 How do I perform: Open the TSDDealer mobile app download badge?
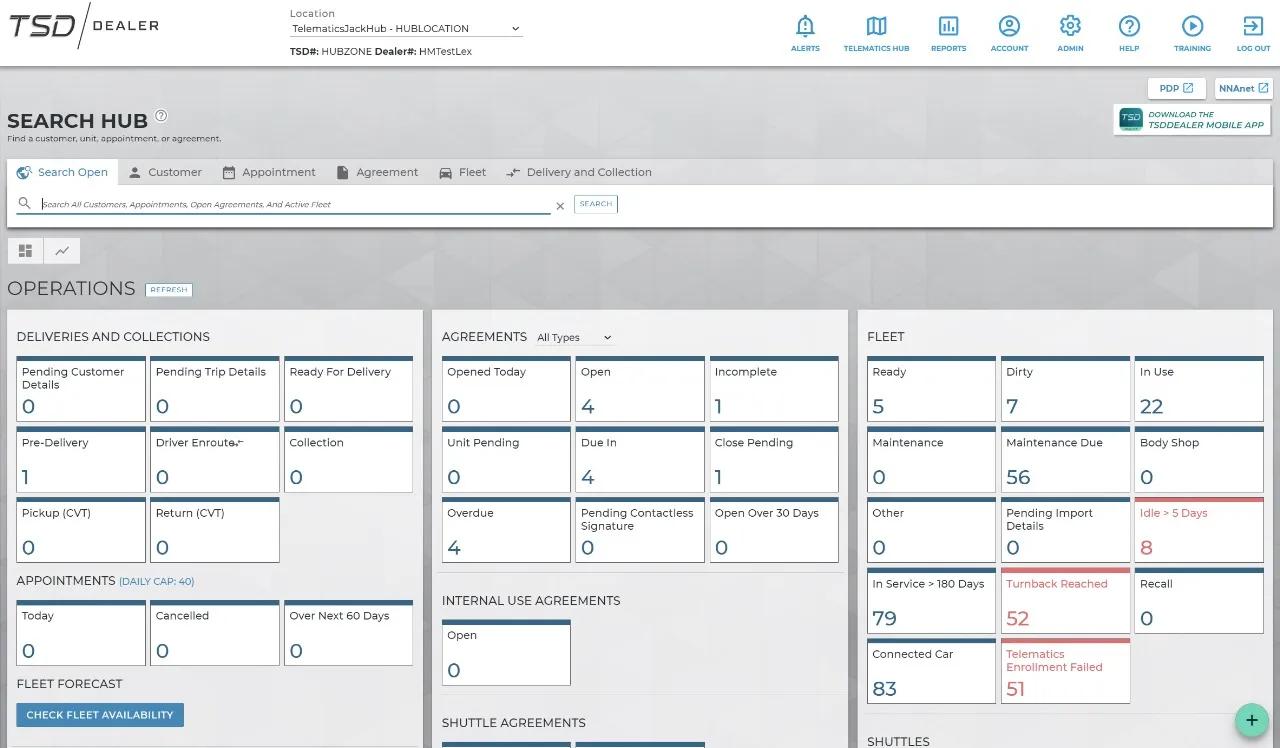click(1192, 120)
